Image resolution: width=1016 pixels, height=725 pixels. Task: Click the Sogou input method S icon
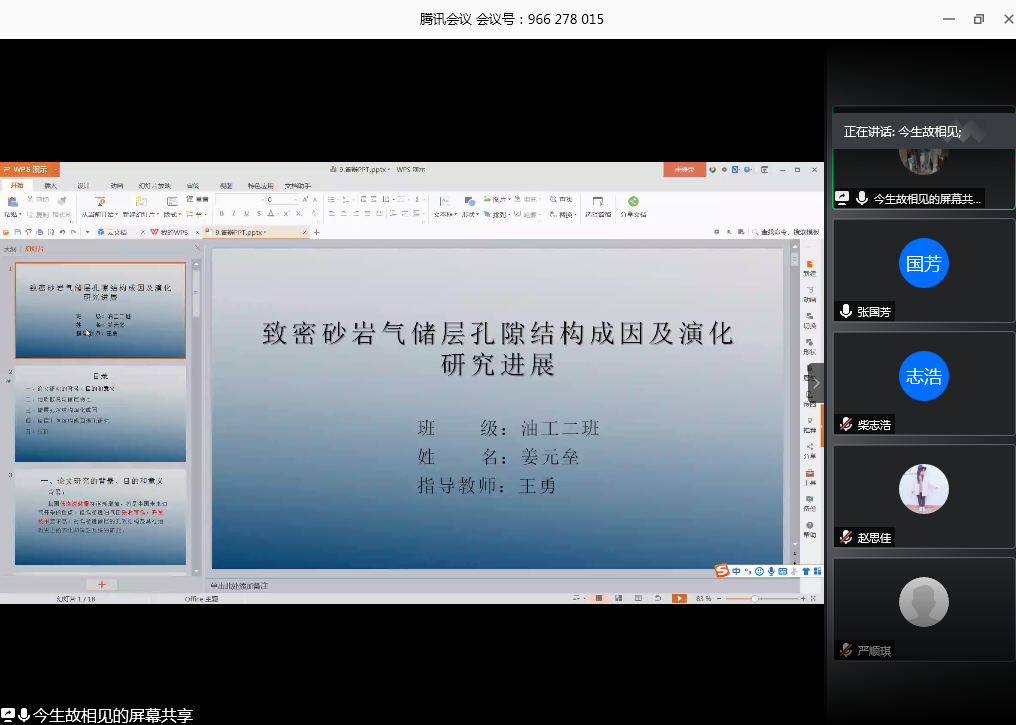(722, 571)
